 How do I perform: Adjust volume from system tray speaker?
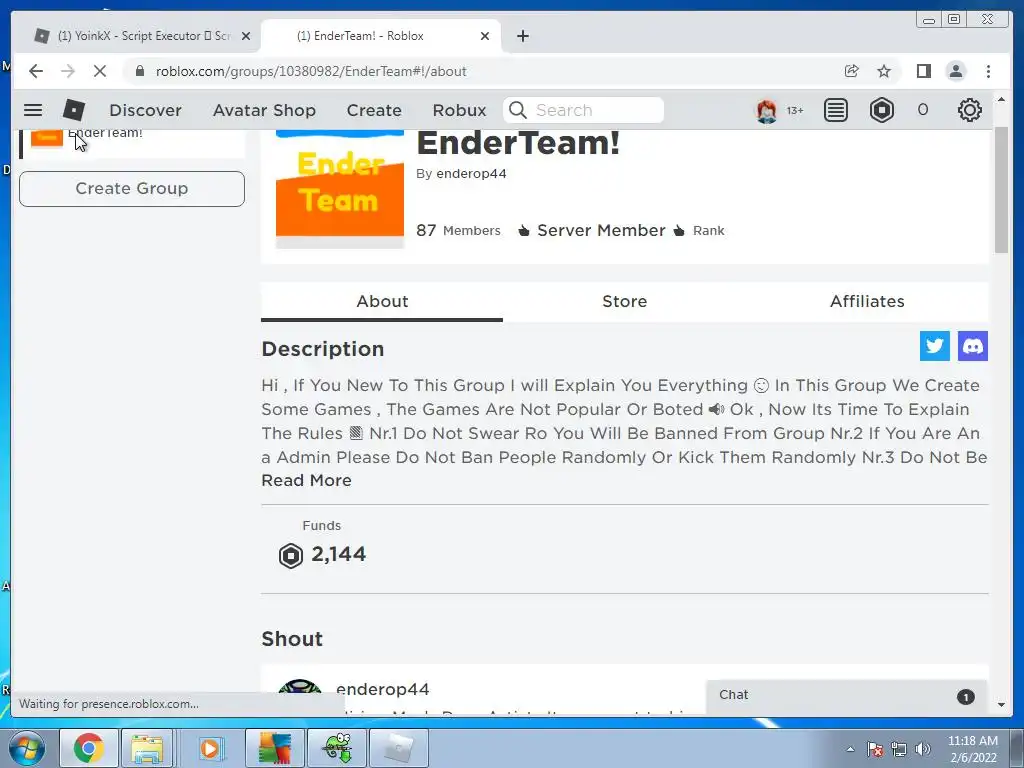tap(923, 749)
